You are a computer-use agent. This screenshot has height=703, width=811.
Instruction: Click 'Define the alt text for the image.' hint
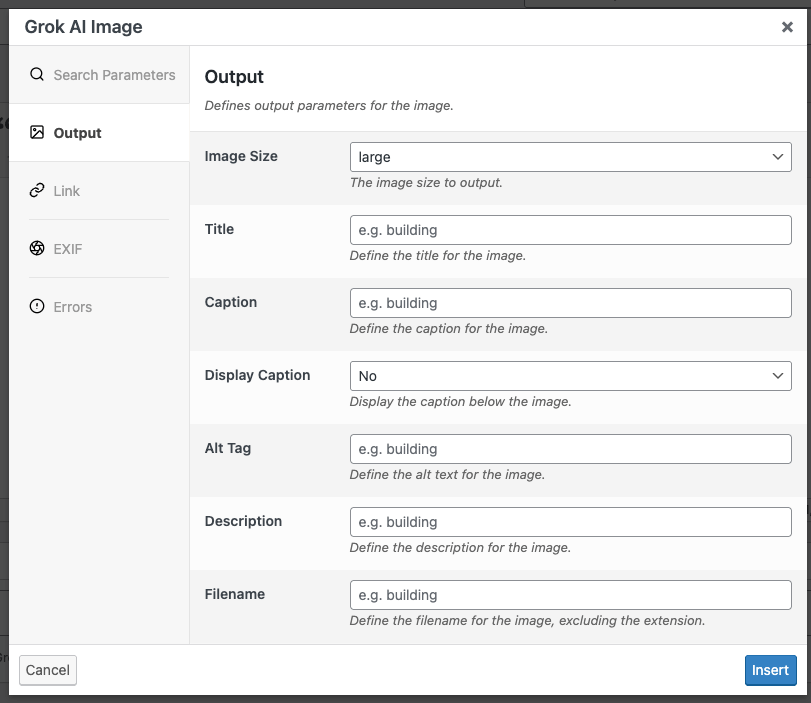[x=447, y=474]
